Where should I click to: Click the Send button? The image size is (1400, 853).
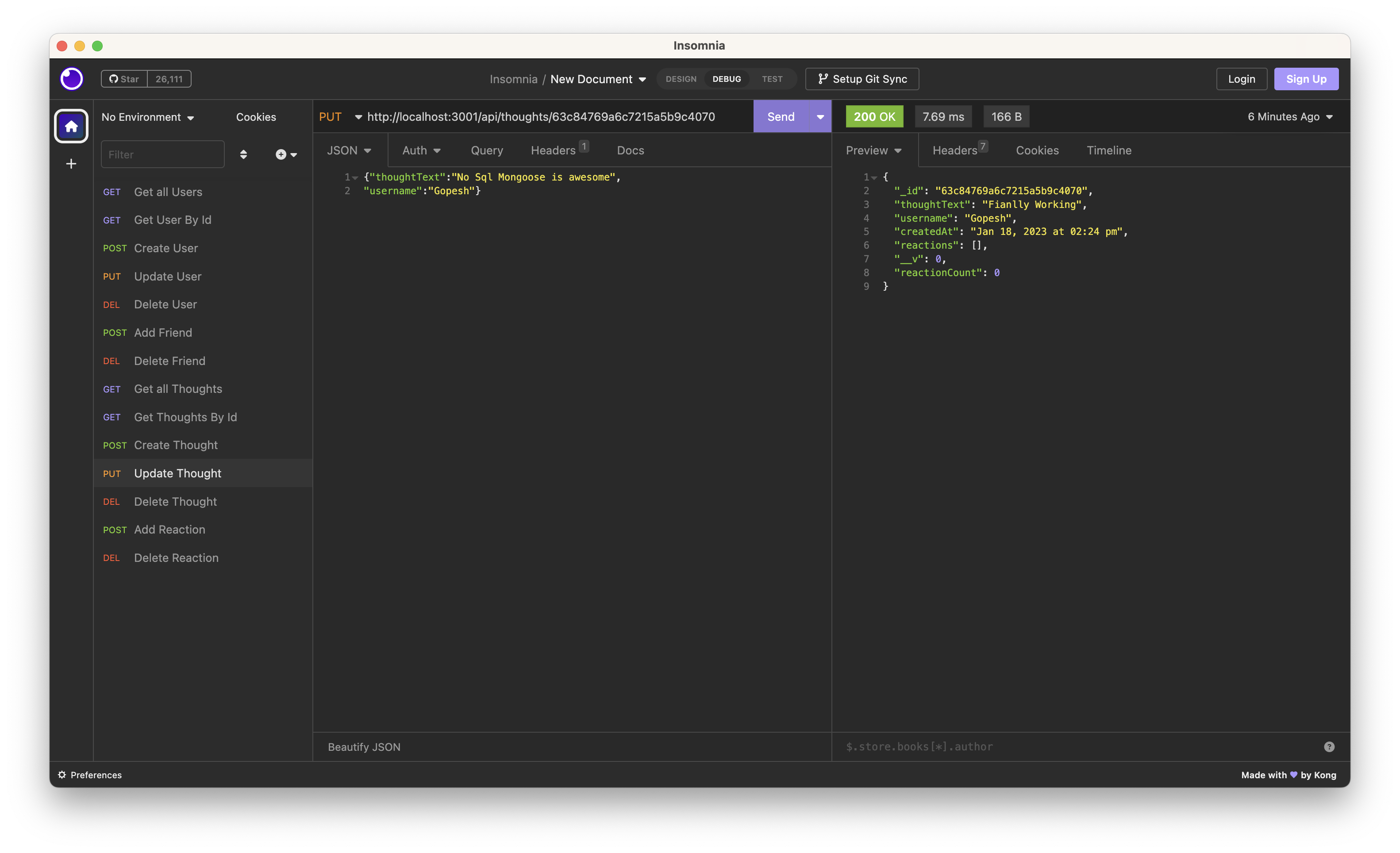(781, 116)
